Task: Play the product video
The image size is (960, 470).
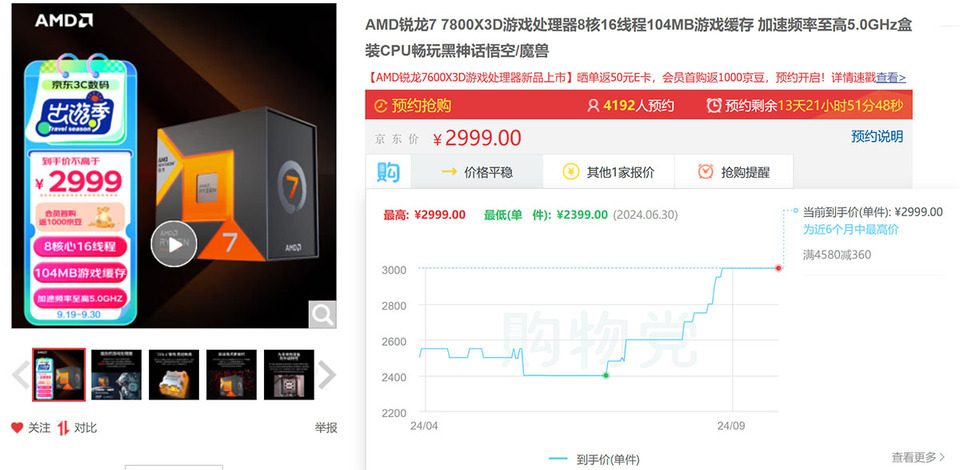Action: click(x=174, y=244)
